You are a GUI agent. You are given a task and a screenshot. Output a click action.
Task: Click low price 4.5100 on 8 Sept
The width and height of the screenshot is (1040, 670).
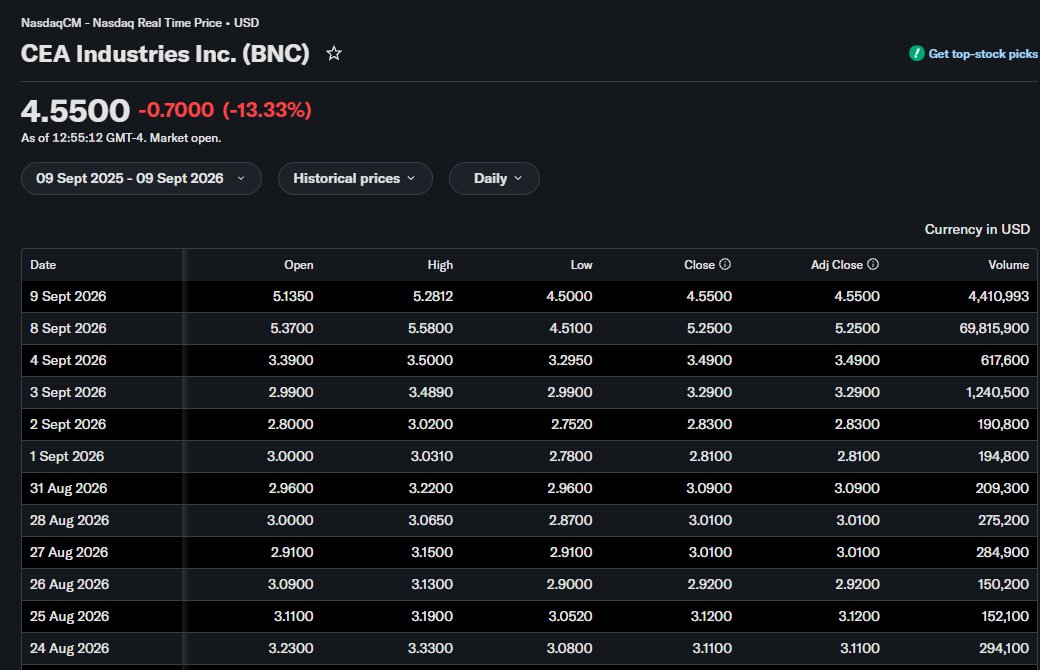coord(570,328)
